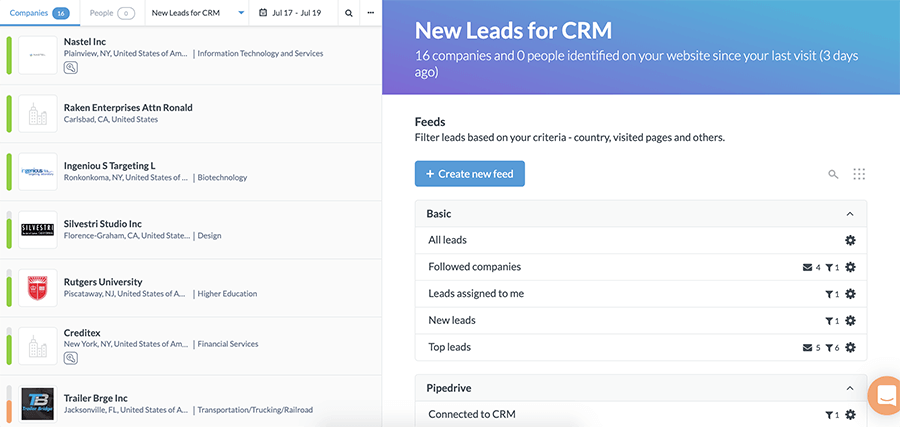Click the Higher Education industry label

click(x=227, y=294)
